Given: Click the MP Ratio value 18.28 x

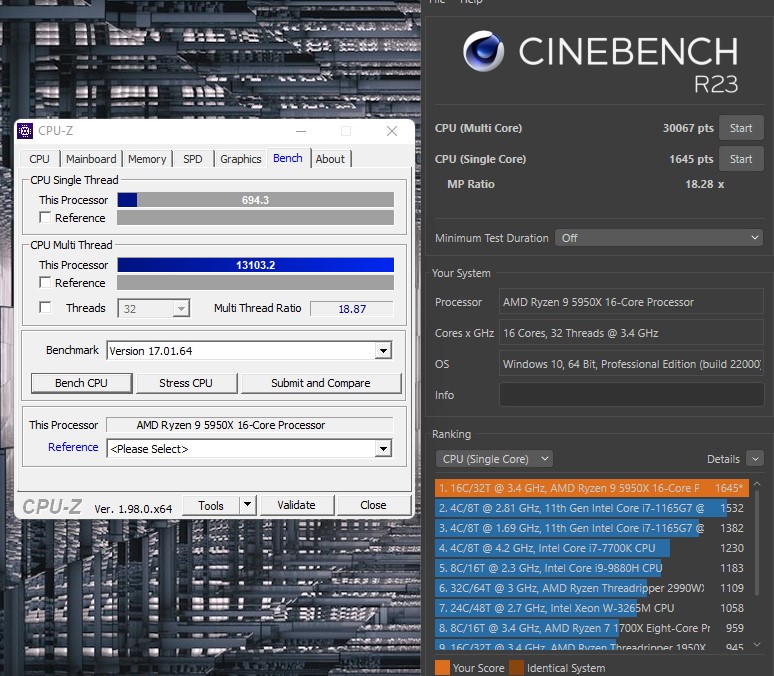Looking at the screenshot, I should (704, 184).
